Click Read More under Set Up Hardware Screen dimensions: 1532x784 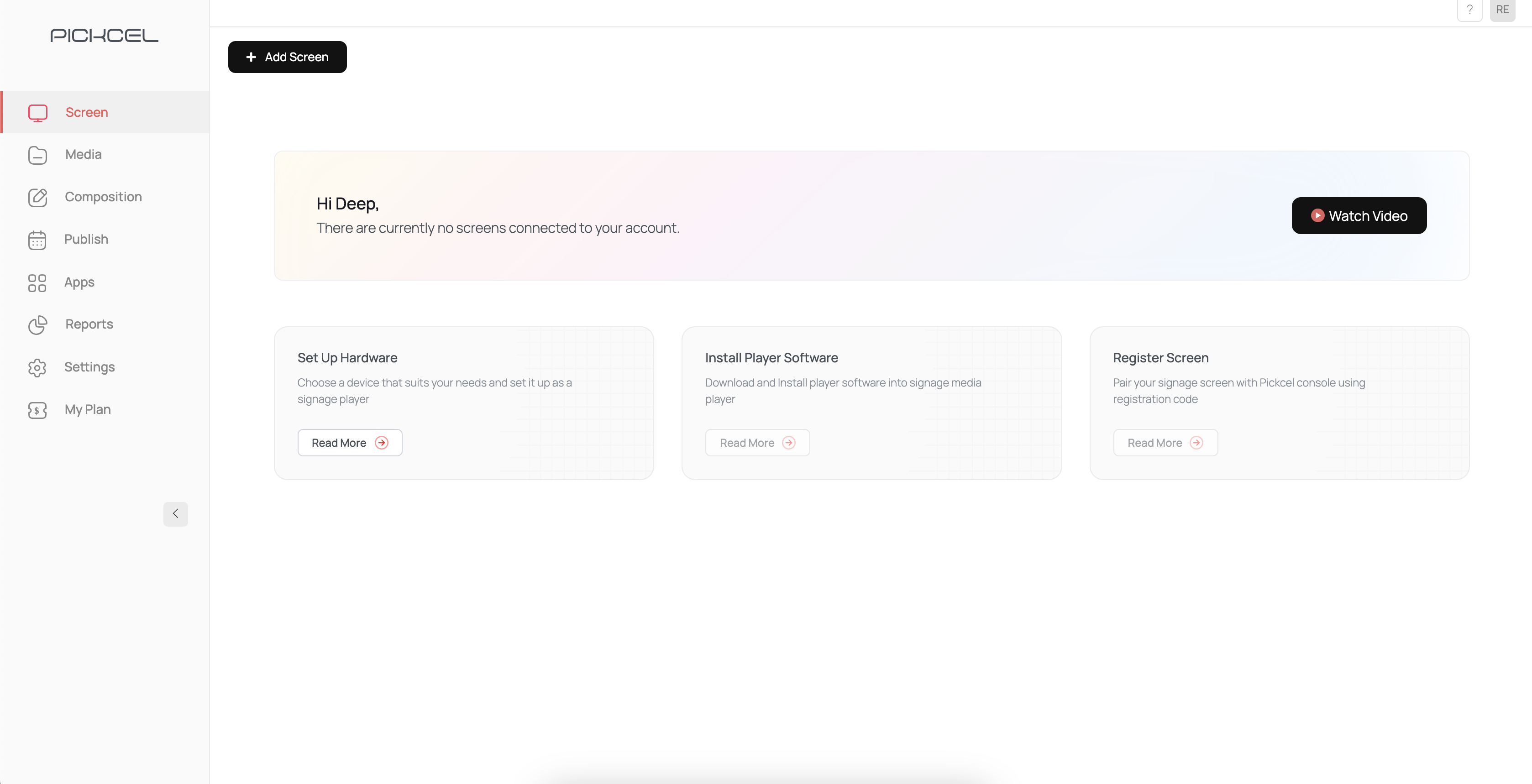click(x=350, y=443)
